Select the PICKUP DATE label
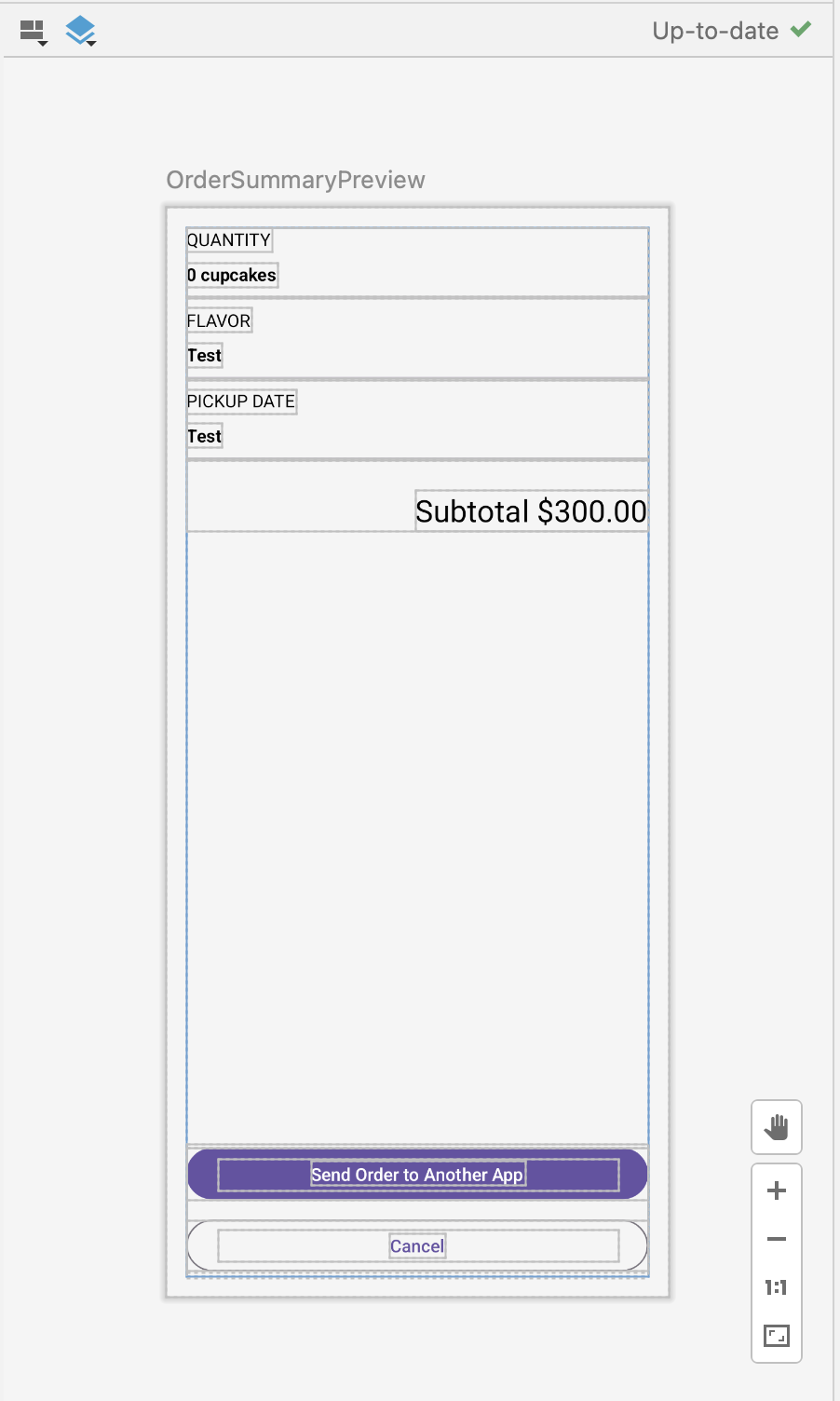840x1401 pixels. pos(241,401)
